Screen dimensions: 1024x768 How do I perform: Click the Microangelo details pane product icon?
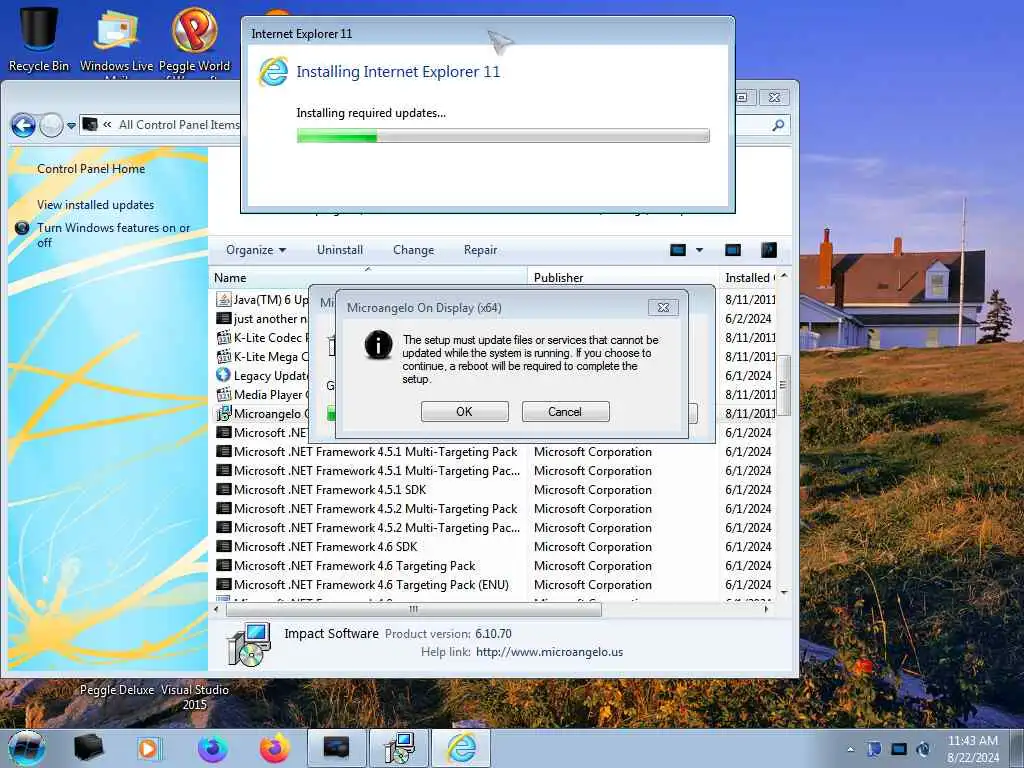coord(248,644)
